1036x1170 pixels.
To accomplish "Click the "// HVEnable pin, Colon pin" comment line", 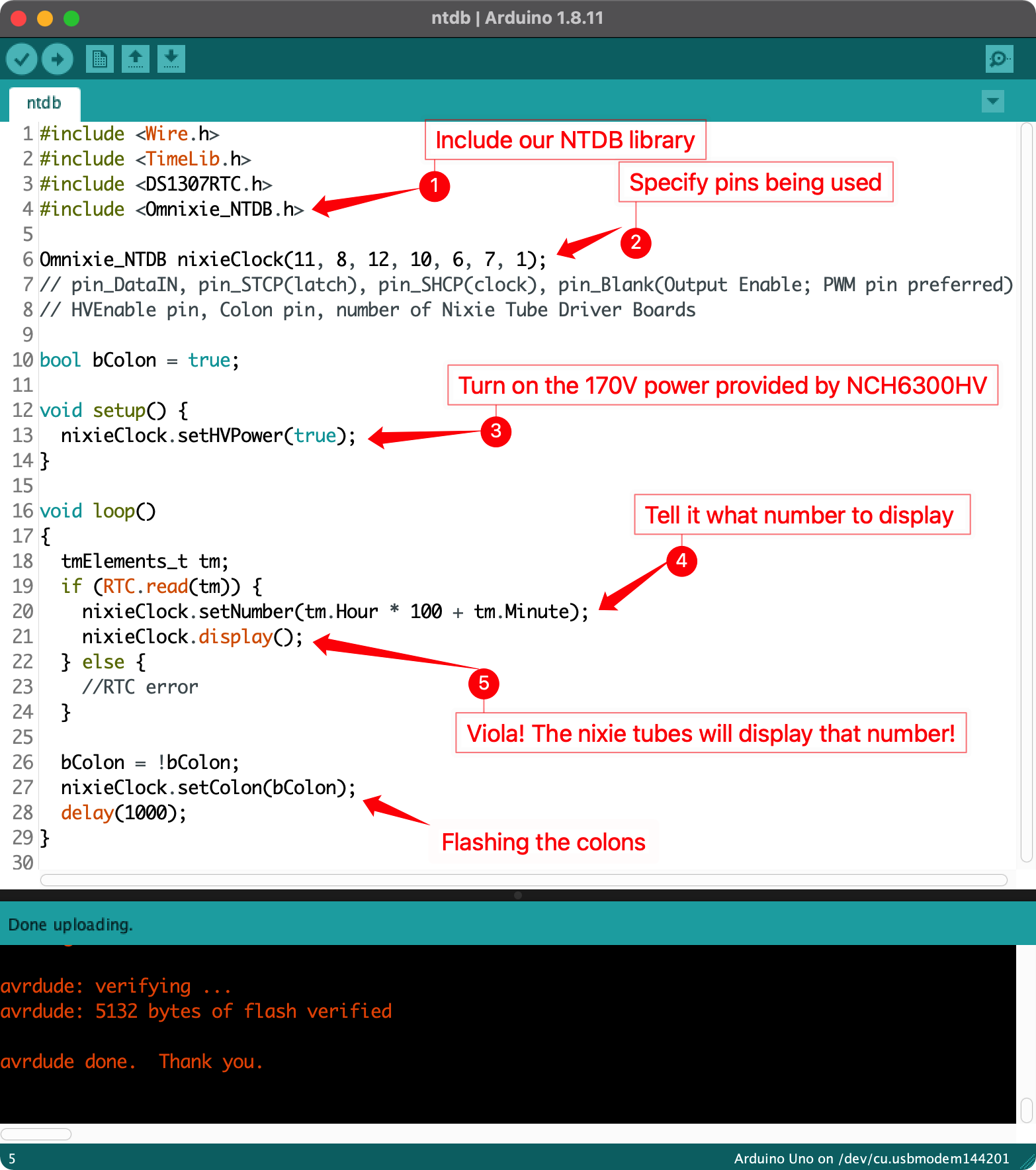I will tap(368, 310).
